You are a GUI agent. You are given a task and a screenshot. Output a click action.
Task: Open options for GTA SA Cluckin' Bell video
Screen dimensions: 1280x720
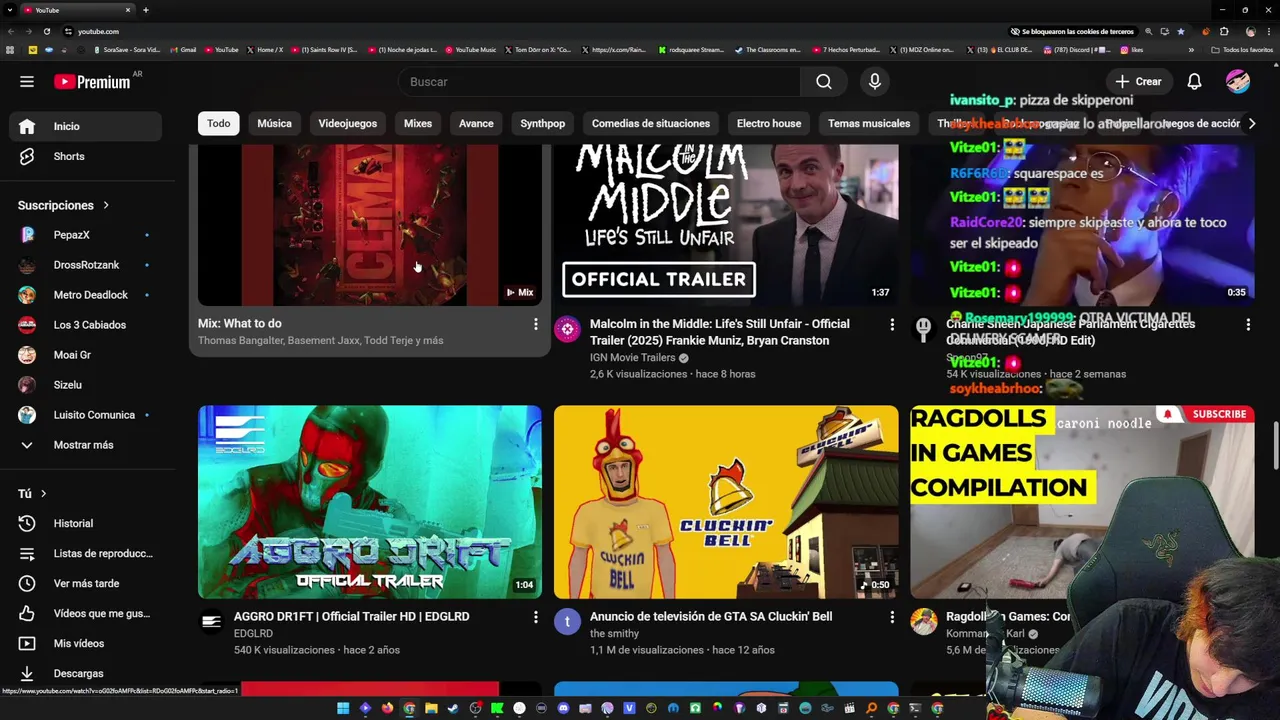click(x=892, y=617)
